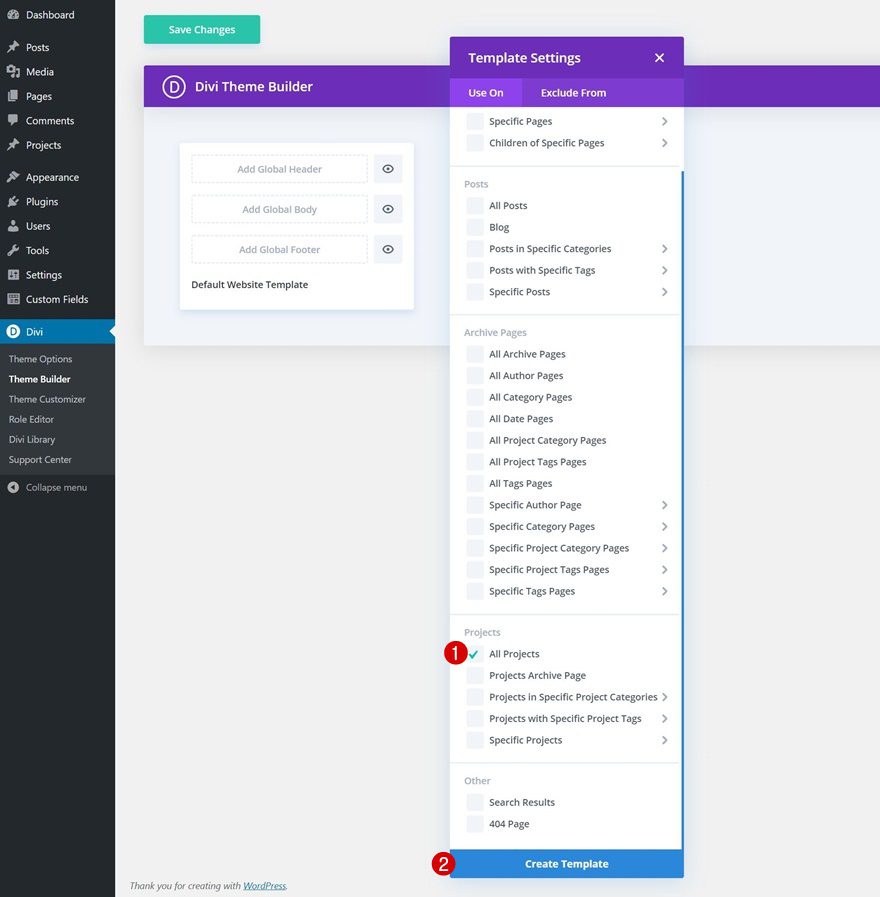Uncheck the All Projects checkbox

473,653
